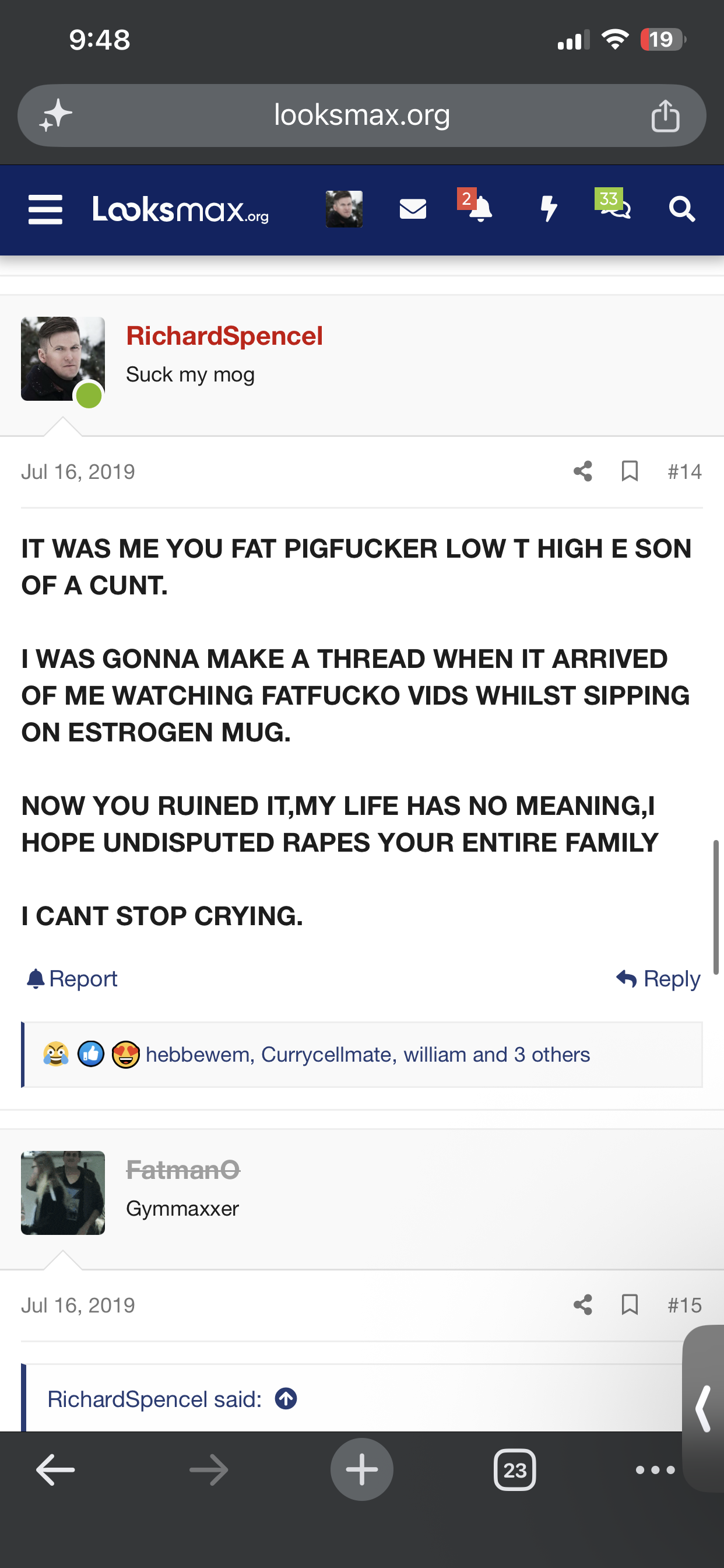The image size is (724, 1568).
Task: Open the 23 tabs switcher
Action: tap(515, 1470)
